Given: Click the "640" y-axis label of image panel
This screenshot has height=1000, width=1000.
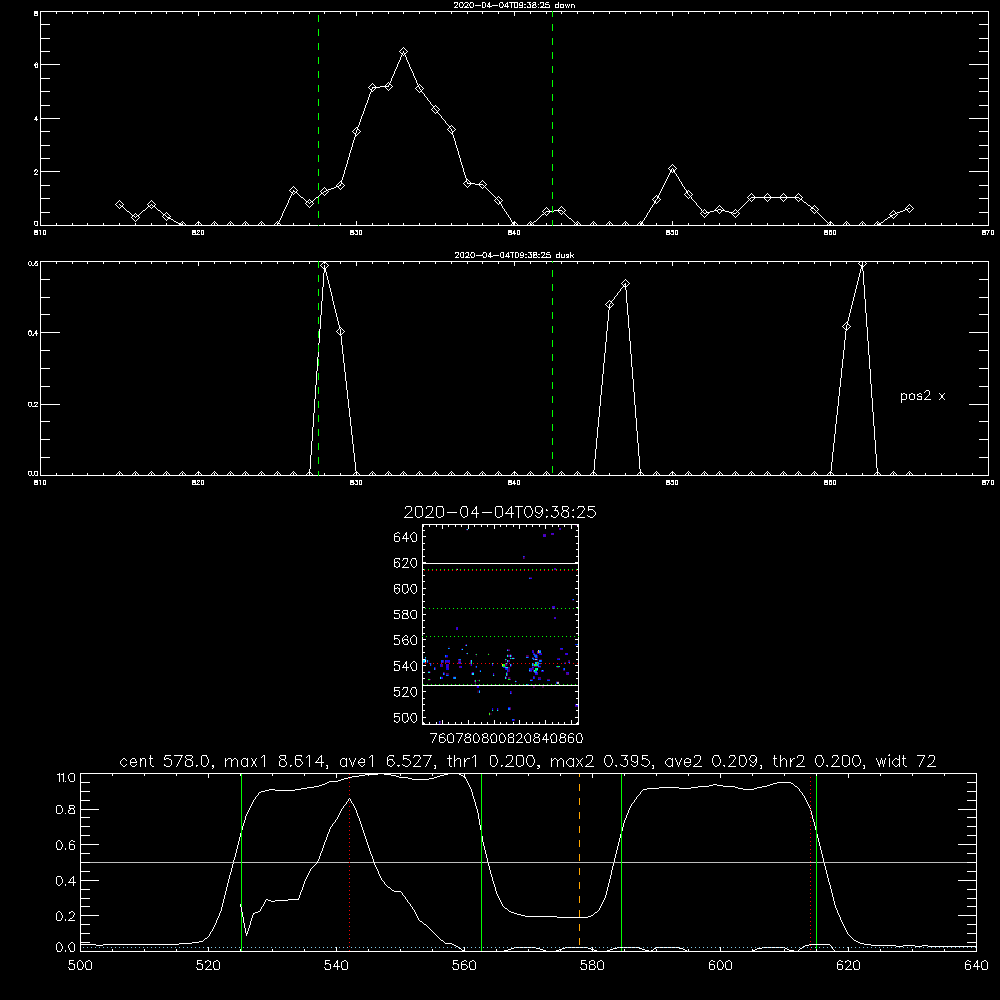Looking at the screenshot, I should 406,537.
